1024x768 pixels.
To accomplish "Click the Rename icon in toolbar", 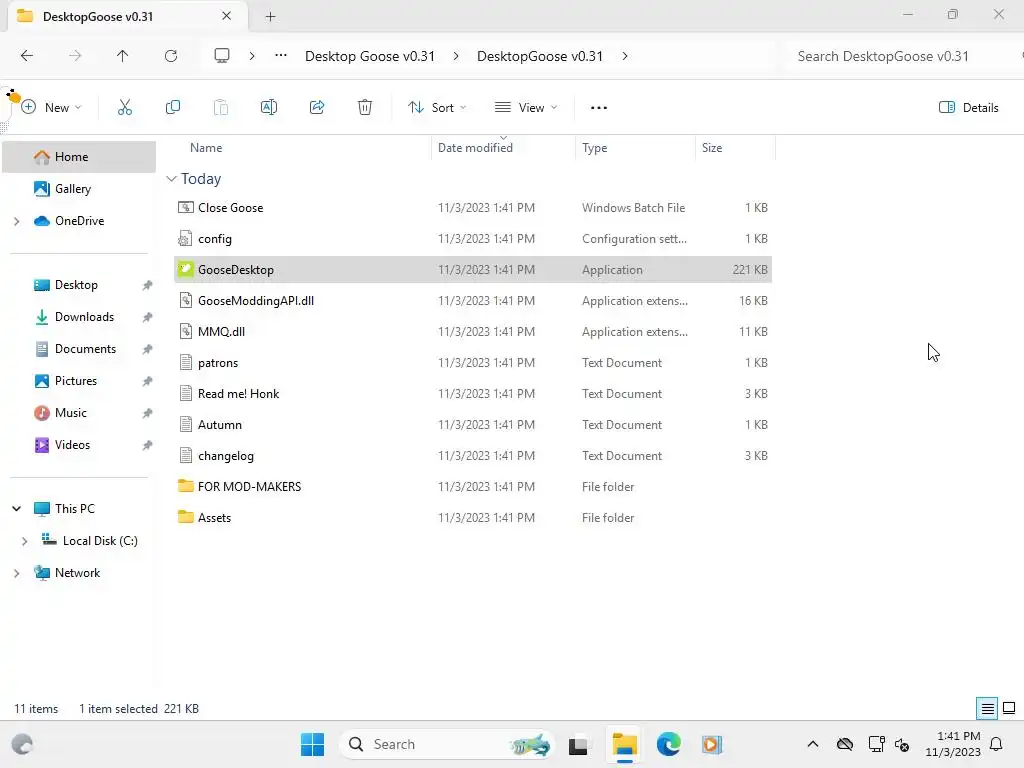I will click(x=269, y=108).
